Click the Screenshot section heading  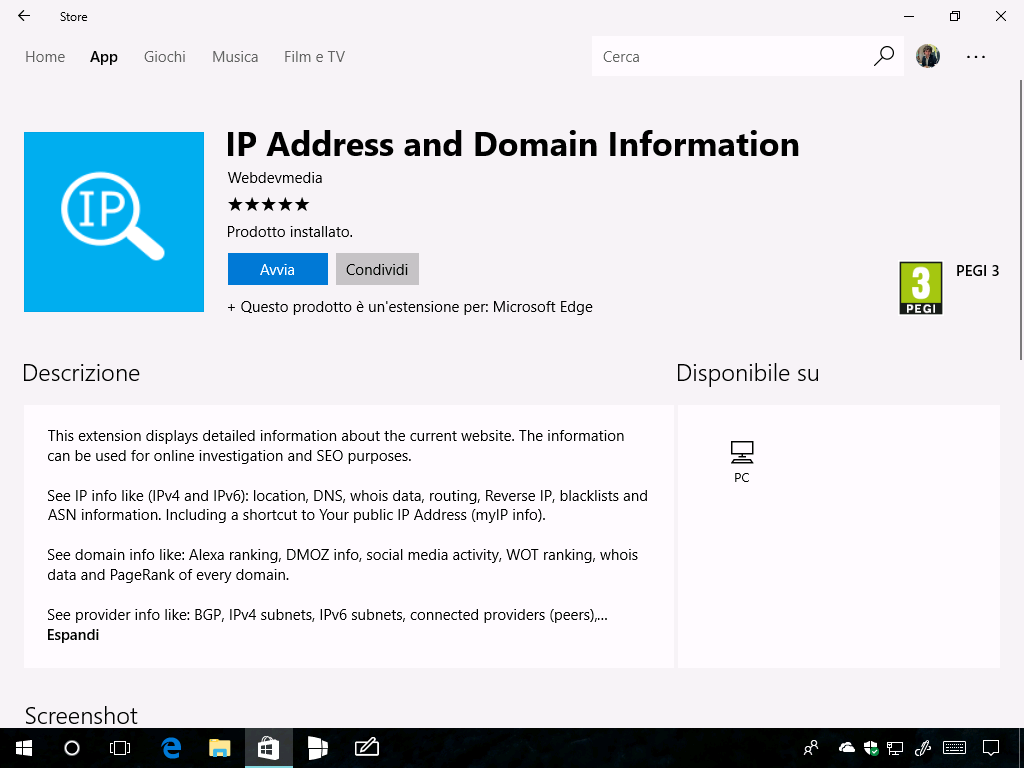pos(81,716)
